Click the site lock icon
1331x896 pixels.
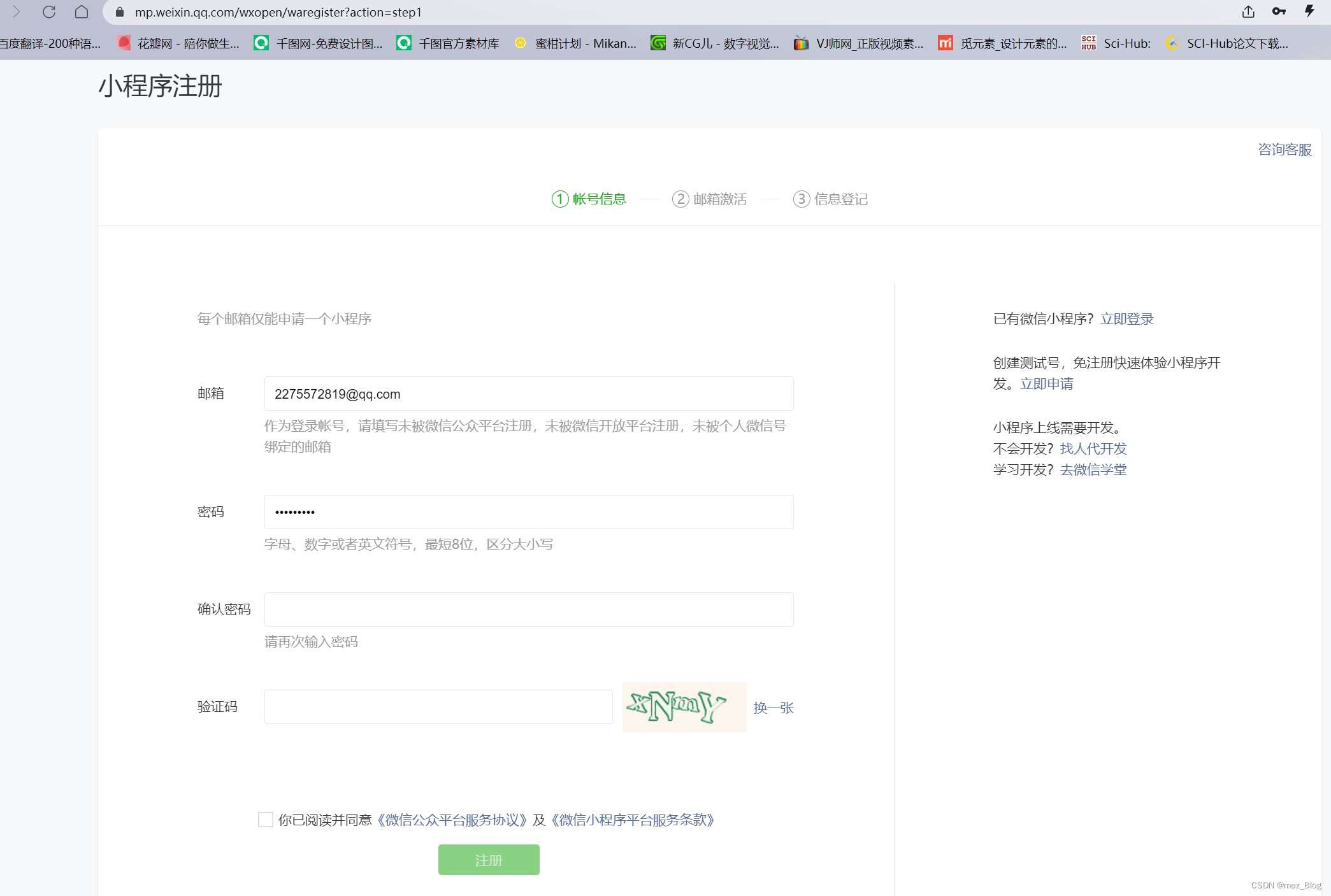pyautogui.click(x=120, y=12)
